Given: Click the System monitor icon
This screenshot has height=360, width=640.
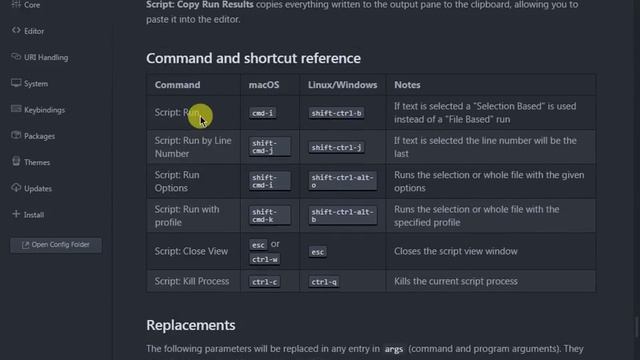Looking at the screenshot, I should point(16,83).
